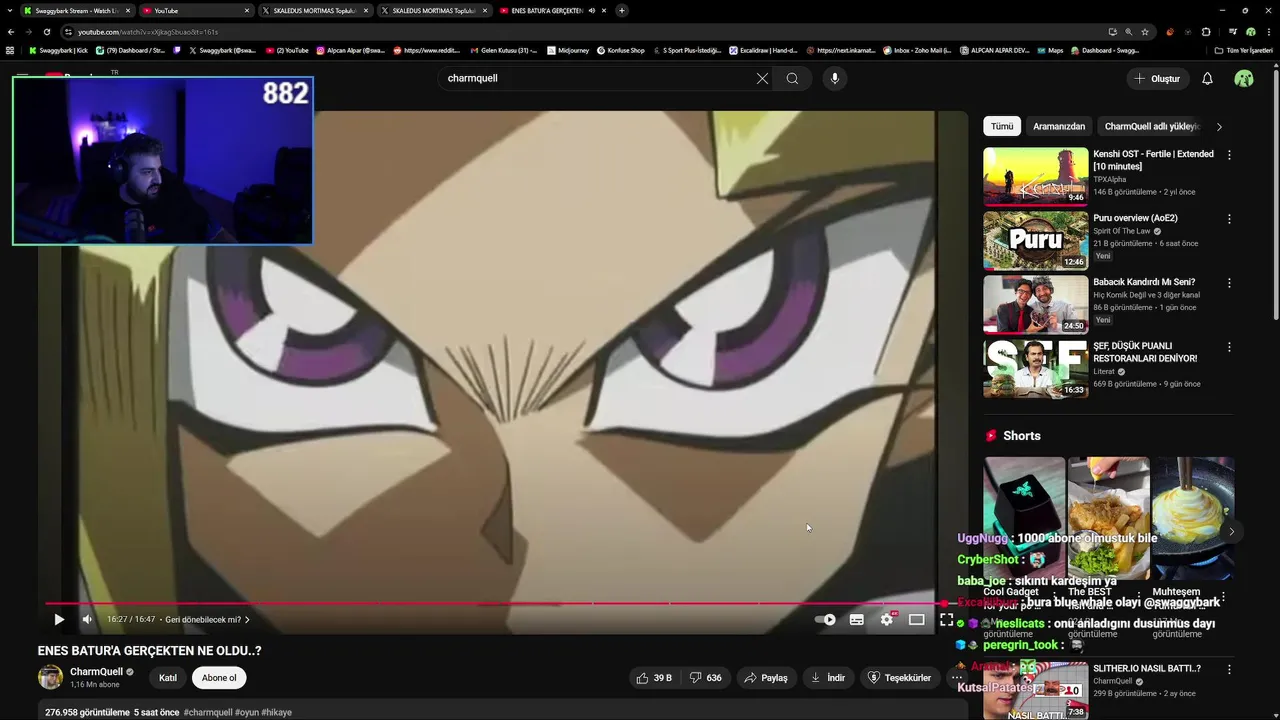Switch to theater mode view
Screen dimensions: 1280x720
pyautogui.click(x=916, y=620)
